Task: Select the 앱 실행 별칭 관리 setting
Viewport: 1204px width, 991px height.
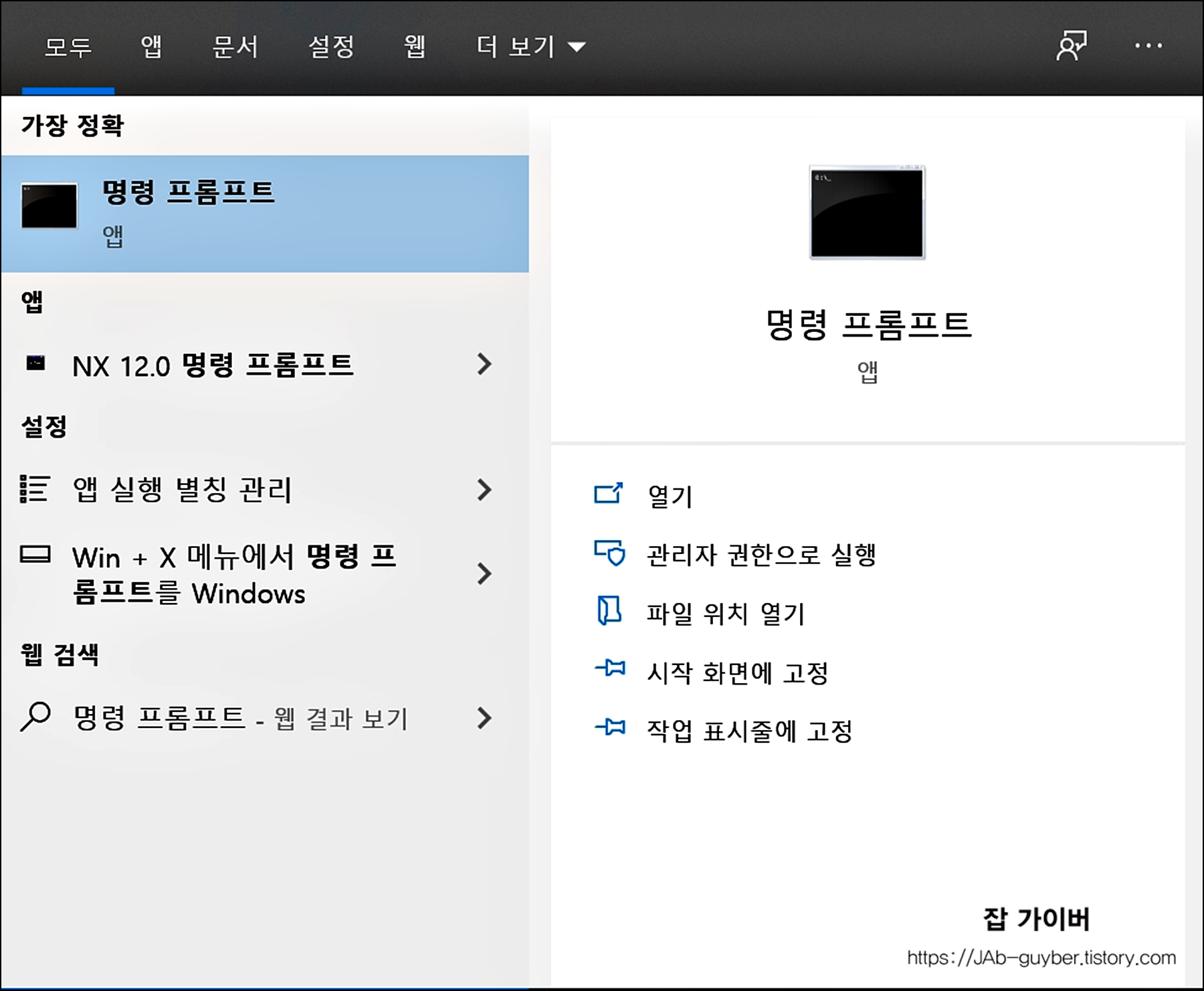Action: click(x=265, y=490)
